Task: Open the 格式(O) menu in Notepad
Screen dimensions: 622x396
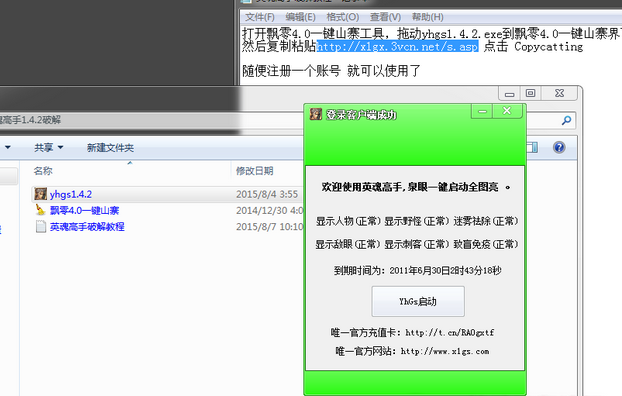Action: [x=343, y=17]
